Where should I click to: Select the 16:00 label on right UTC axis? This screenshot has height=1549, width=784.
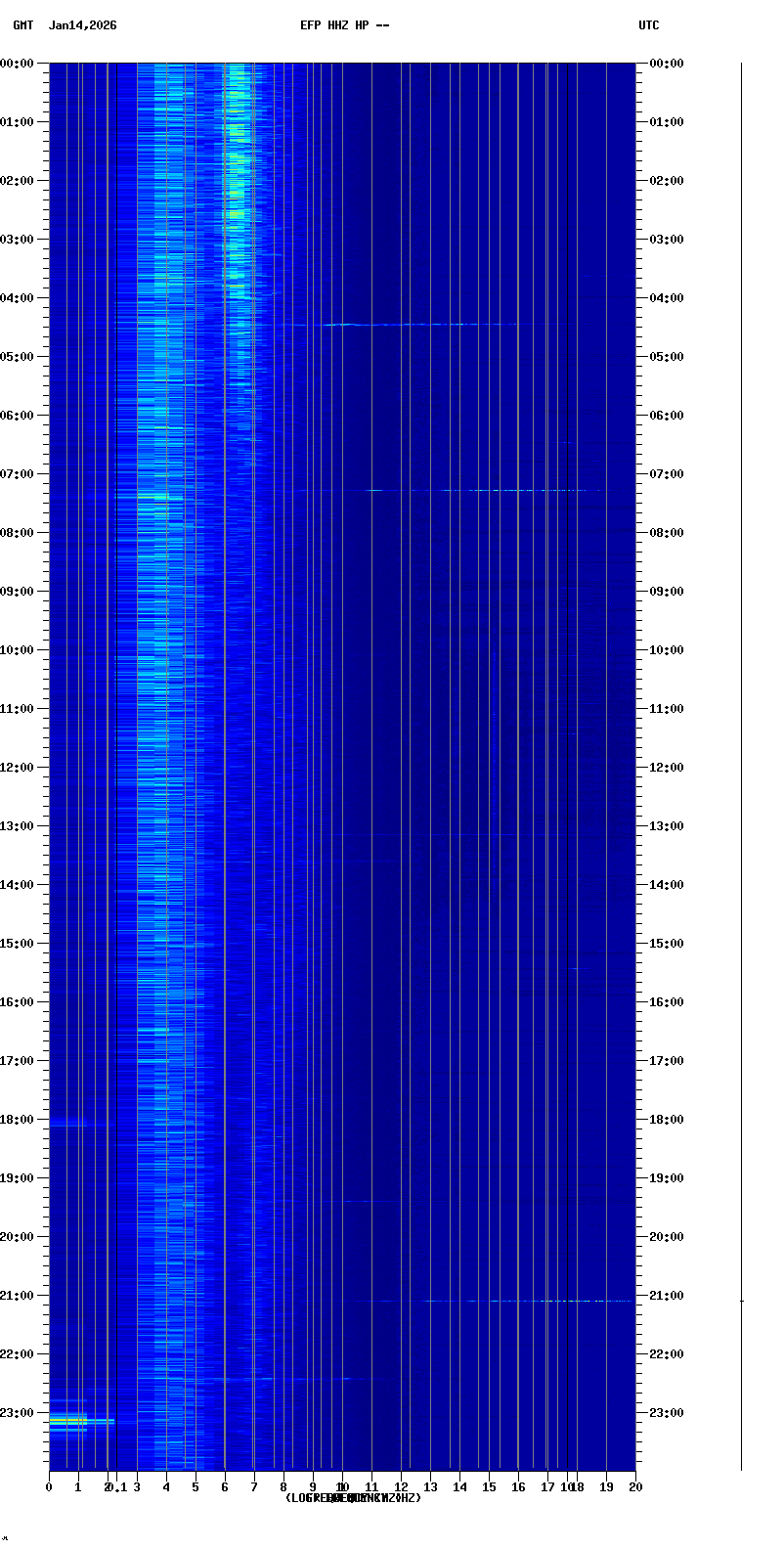click(667, 1002)
